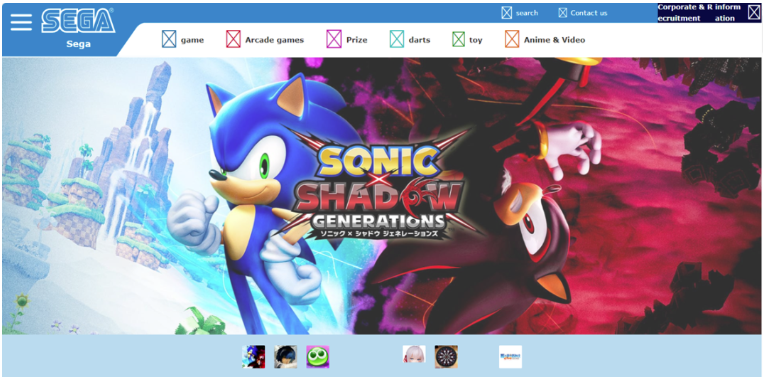Click the Contact us icon
The height and width of the screenshot is (377, 763).
tap(563, 13)
